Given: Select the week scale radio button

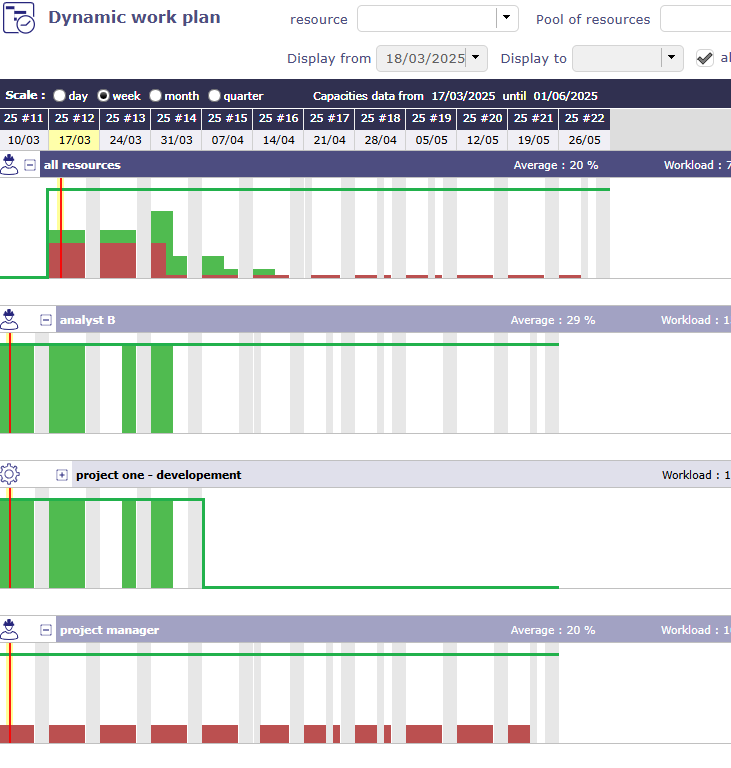Looking at the screenshot, I should click(103, 96).
